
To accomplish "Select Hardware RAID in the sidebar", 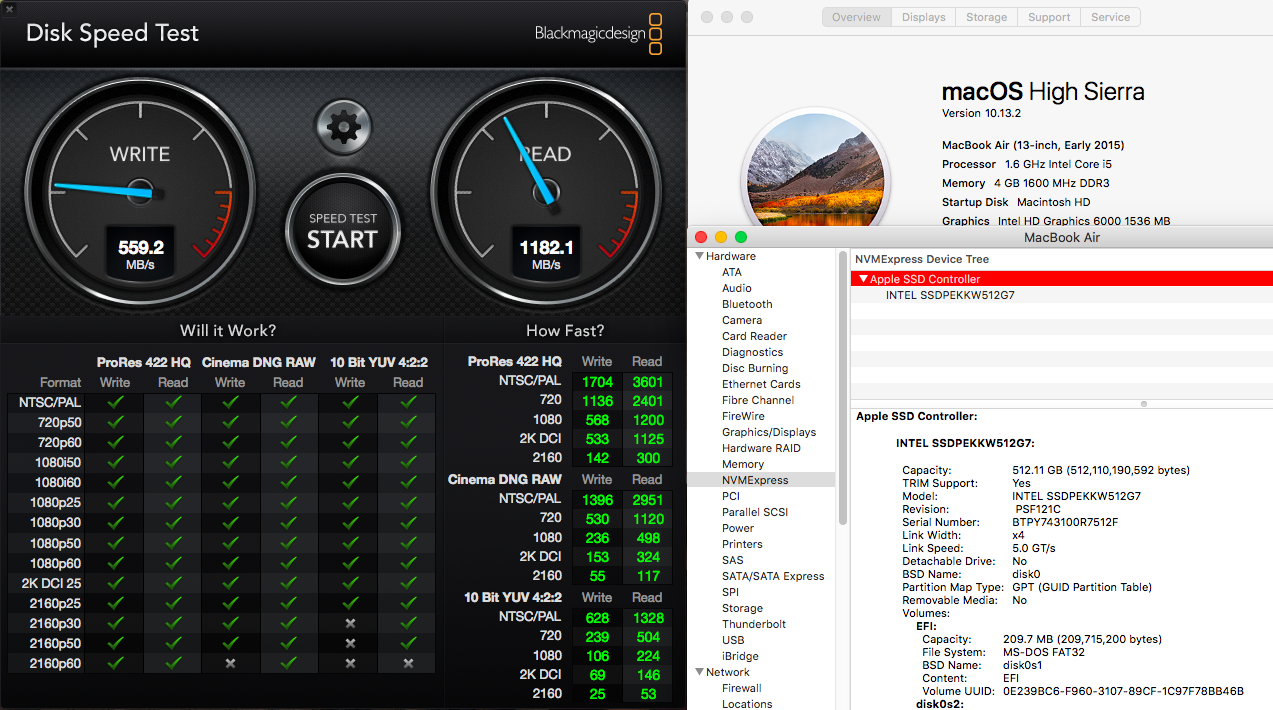I will 761,448.
